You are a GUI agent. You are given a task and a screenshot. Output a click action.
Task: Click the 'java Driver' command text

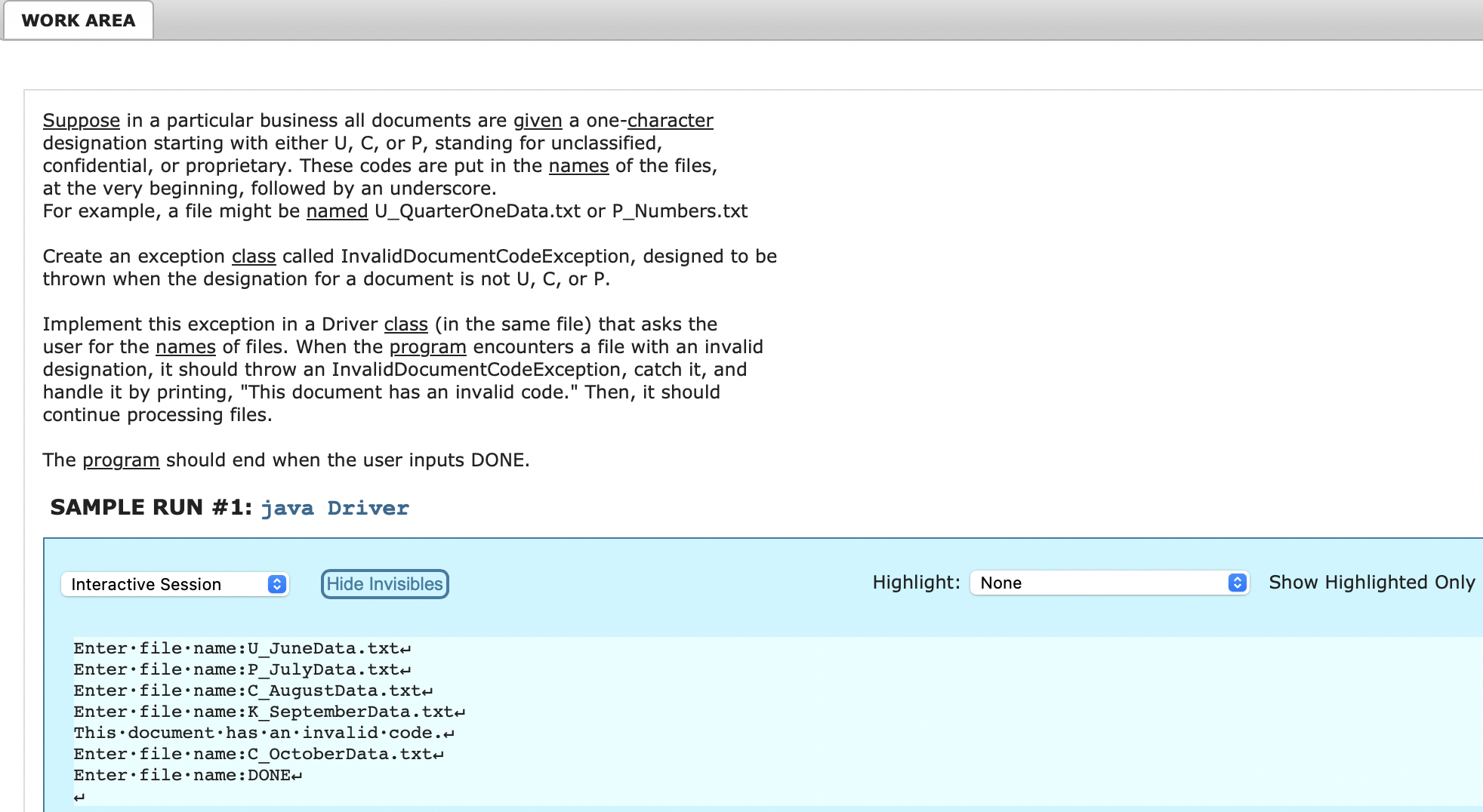[x=335, y=508]
